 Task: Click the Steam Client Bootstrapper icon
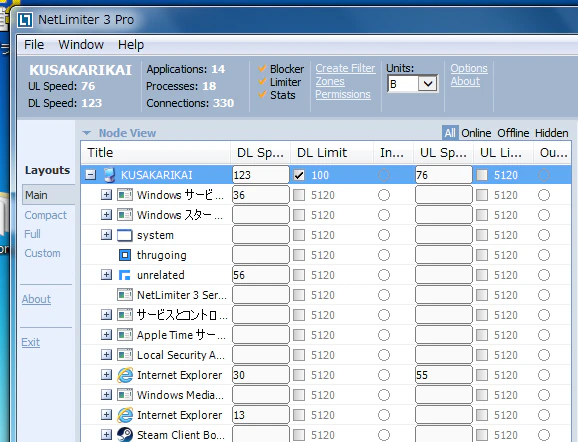pyautogui.click(x=125, y=435)
